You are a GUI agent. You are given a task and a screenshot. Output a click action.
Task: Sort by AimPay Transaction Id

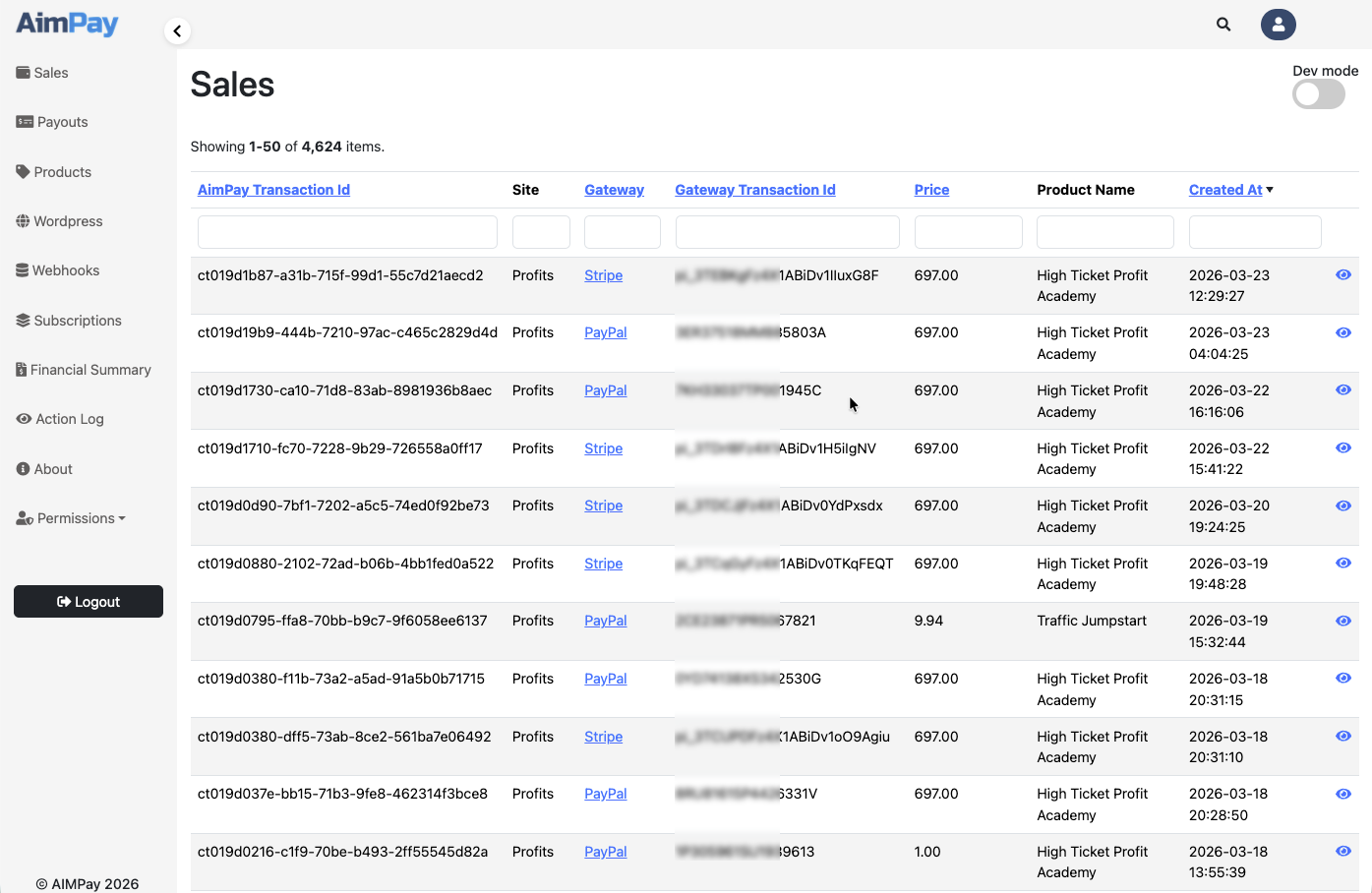273,190
